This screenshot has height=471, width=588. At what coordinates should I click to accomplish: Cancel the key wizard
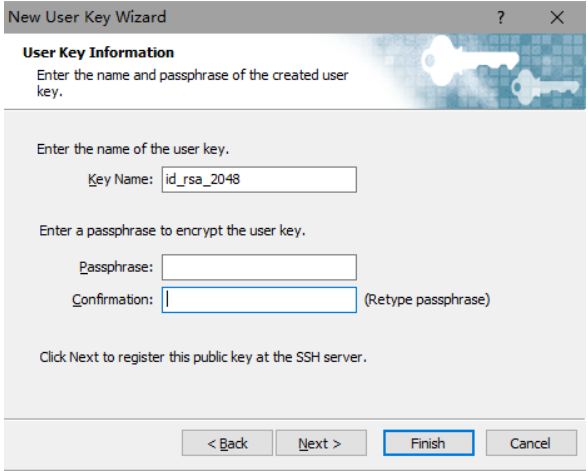[x=531, y=443]
